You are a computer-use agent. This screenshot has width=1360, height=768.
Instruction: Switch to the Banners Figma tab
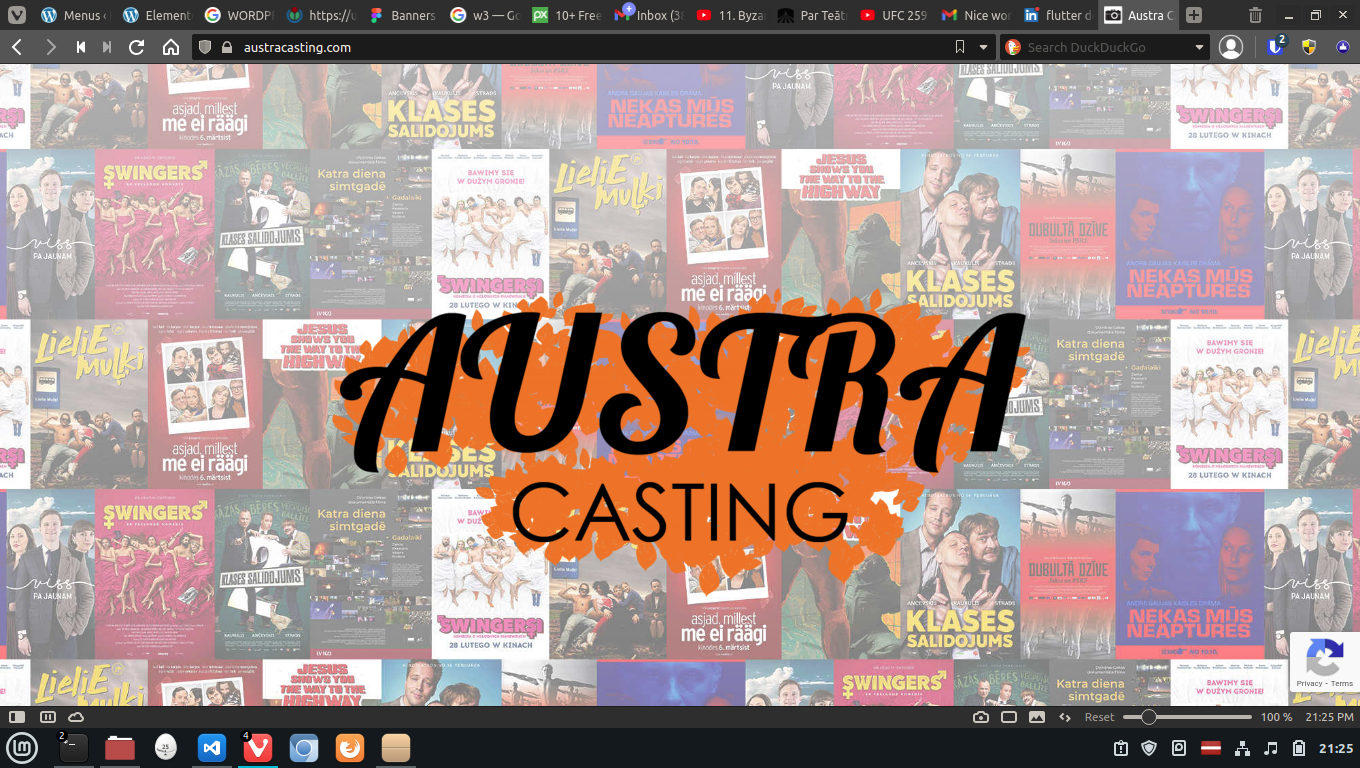click(x=403, y=15)
